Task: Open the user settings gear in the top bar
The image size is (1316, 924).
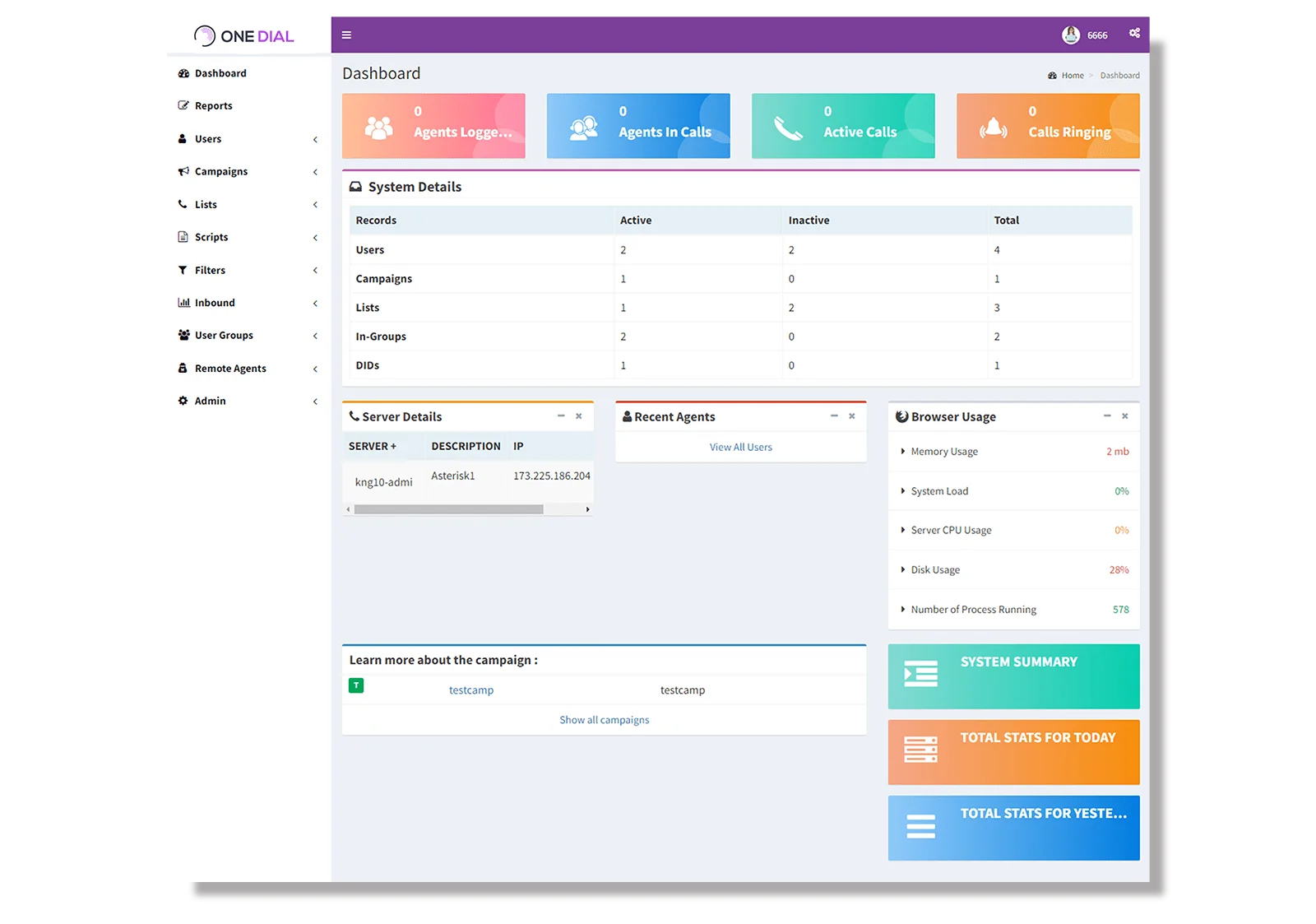Action: [1133, 34]
